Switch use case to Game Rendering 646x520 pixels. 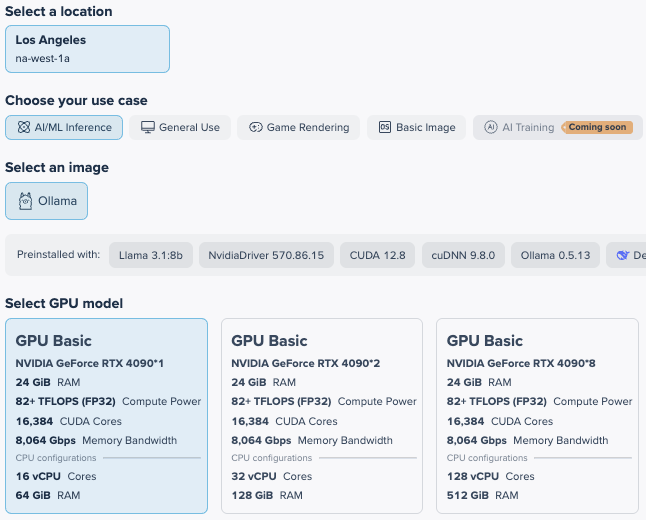tap(298, 128)
